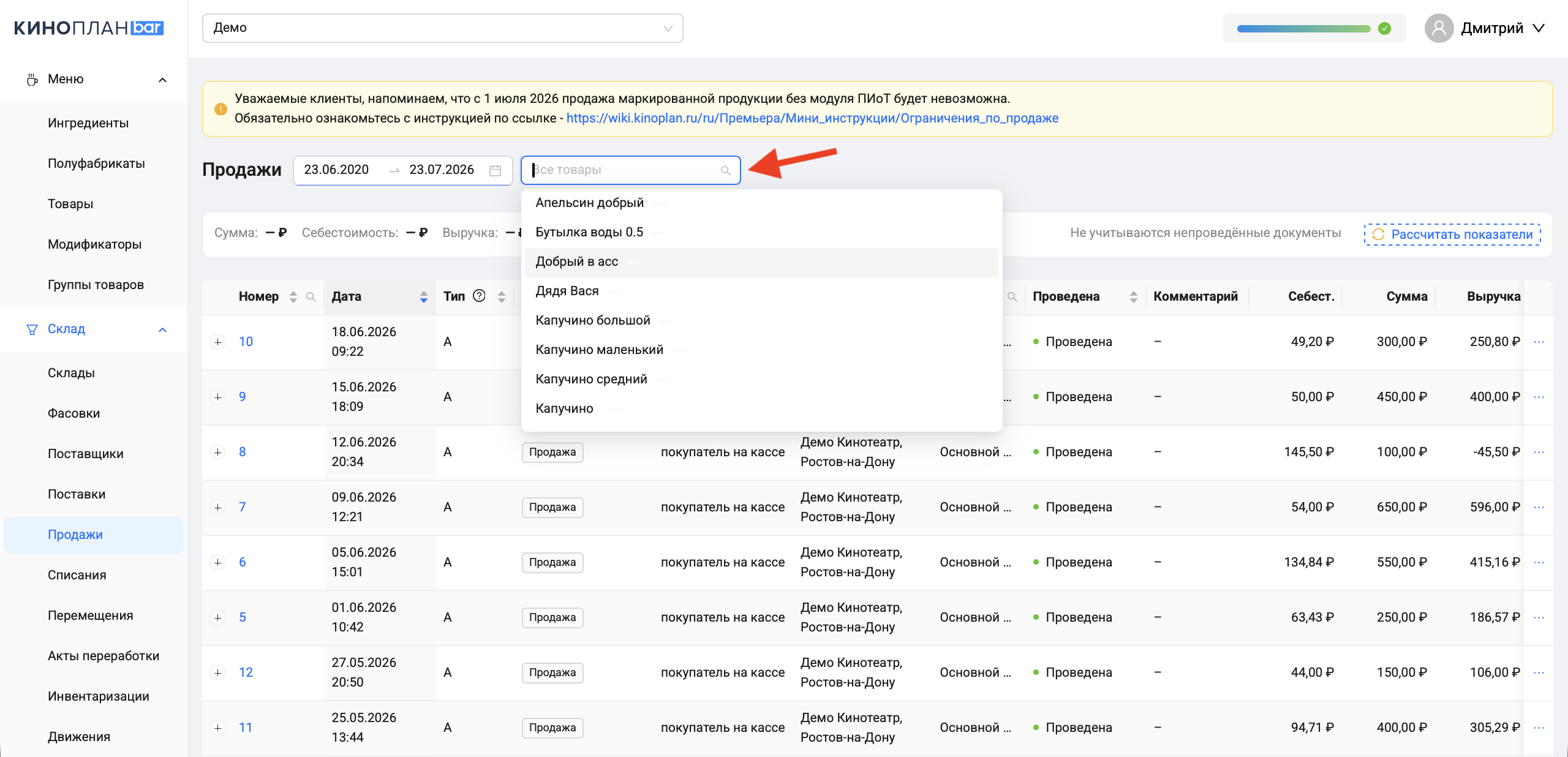This screenshot has width=1568, height=757.
Task: Open actions menu for sale 9
Action: point(1539,397)
